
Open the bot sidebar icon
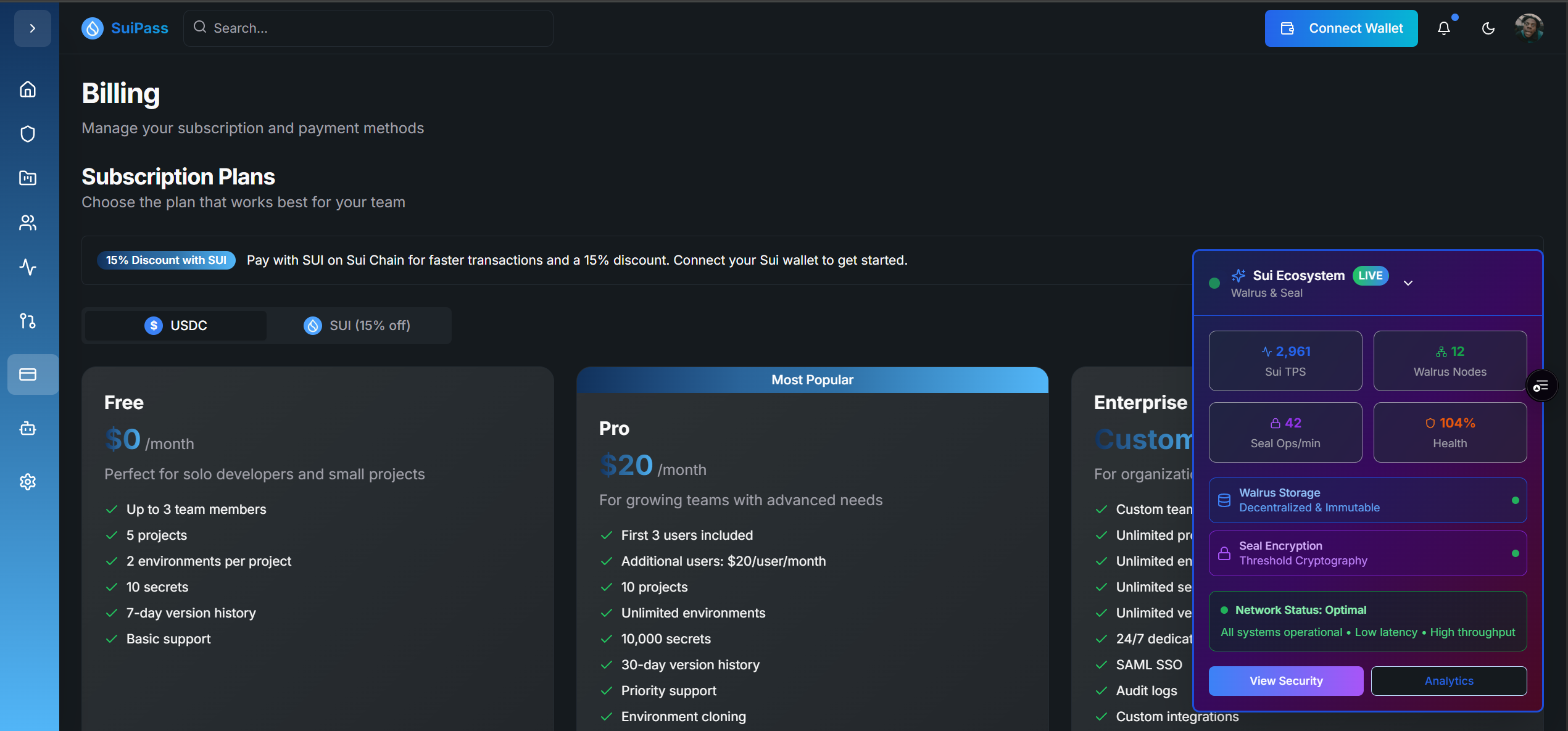click(28, 428)
